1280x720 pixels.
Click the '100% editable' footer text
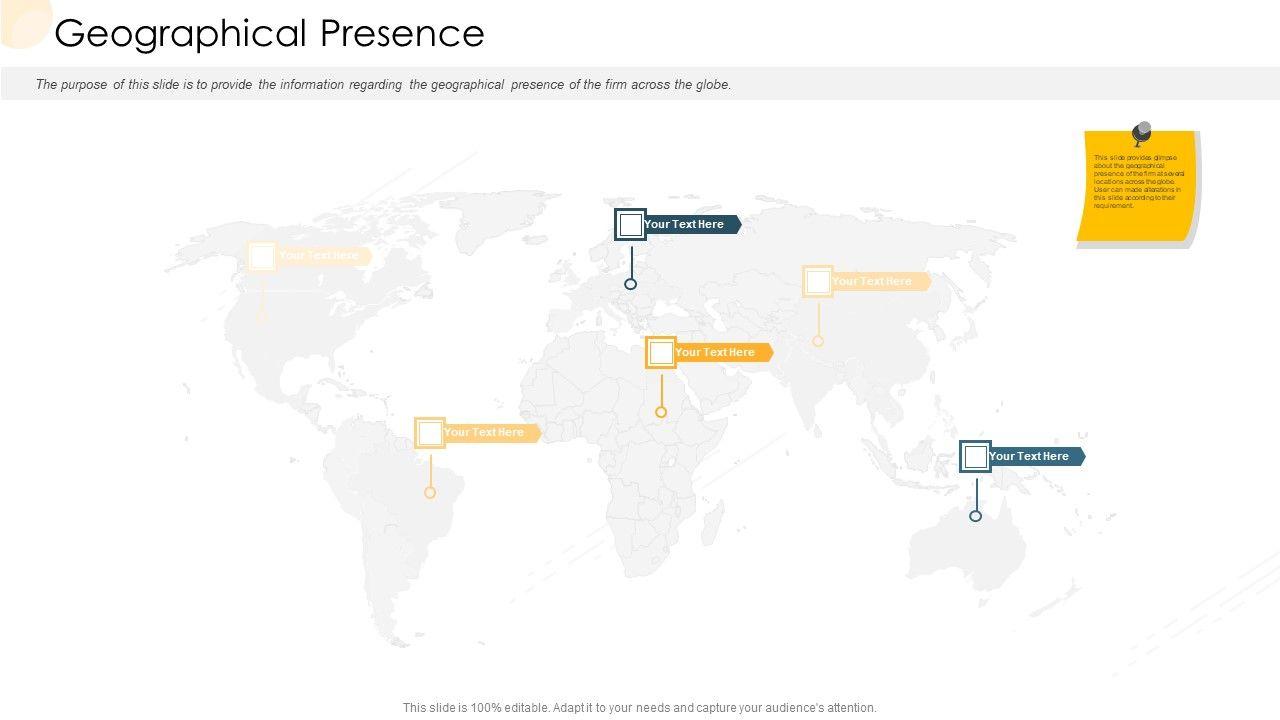pyautogui.click(x=639, y=708)
